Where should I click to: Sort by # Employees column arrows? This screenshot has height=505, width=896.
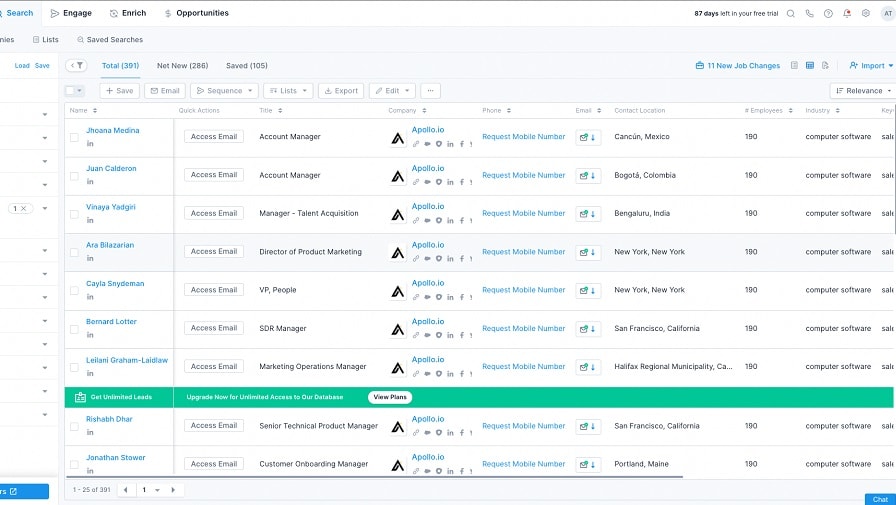click(x=790, y=111)
